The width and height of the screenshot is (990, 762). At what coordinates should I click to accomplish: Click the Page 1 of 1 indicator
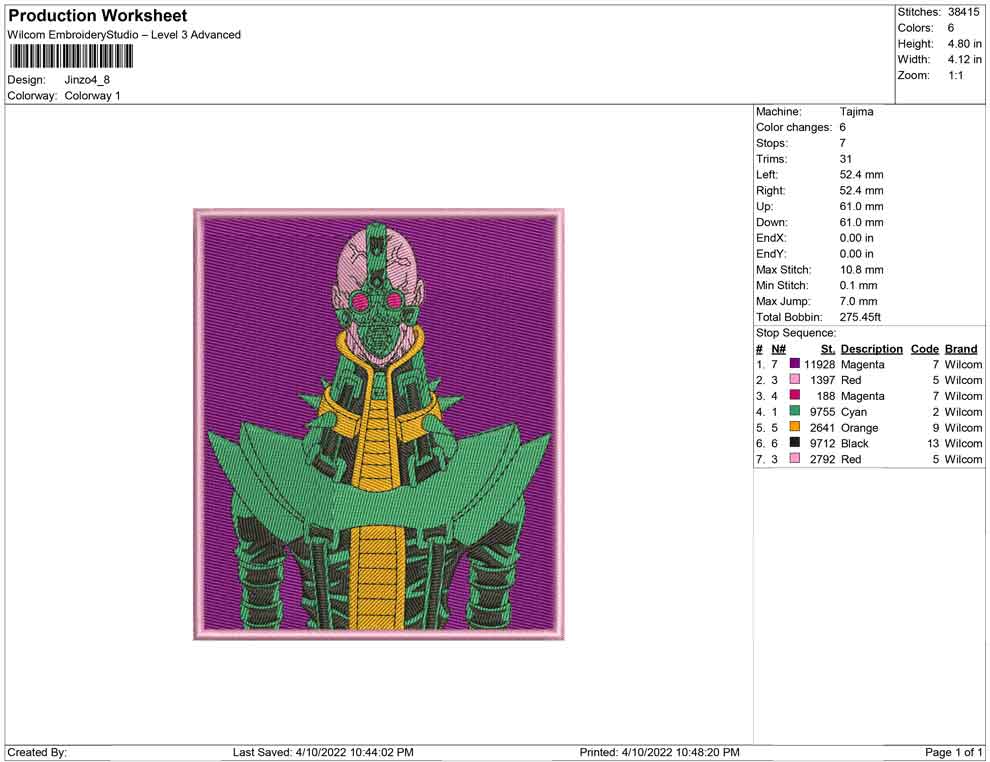[953, 752]
